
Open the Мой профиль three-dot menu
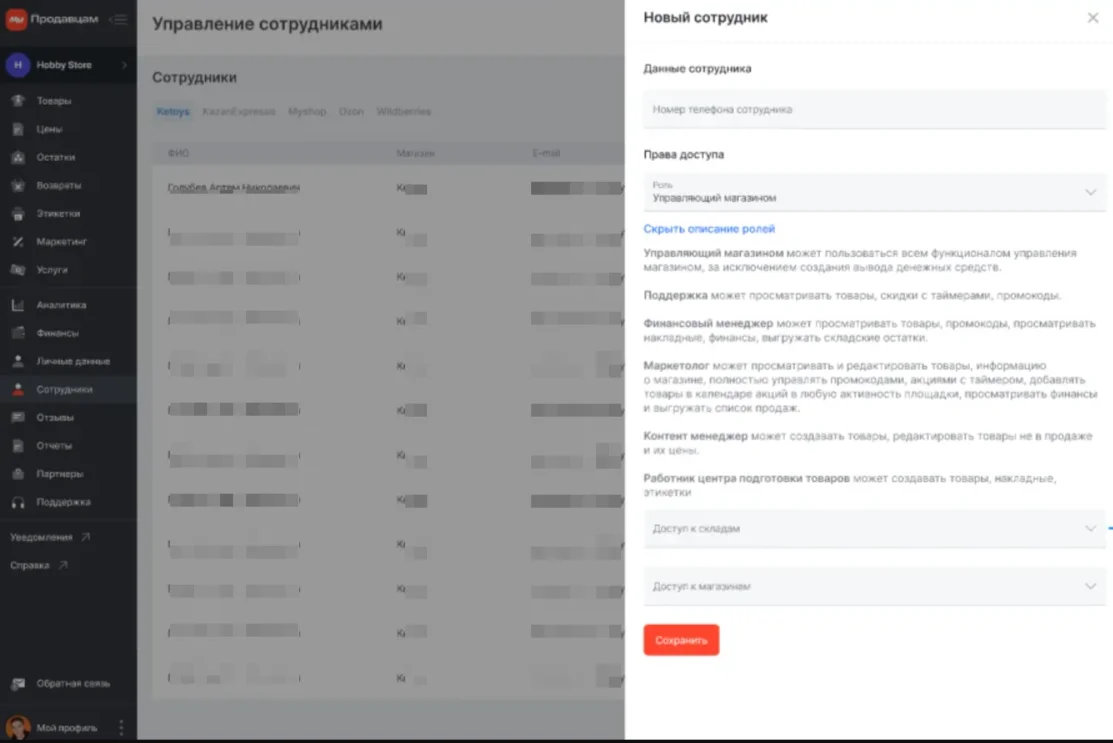tap(121, 728)
